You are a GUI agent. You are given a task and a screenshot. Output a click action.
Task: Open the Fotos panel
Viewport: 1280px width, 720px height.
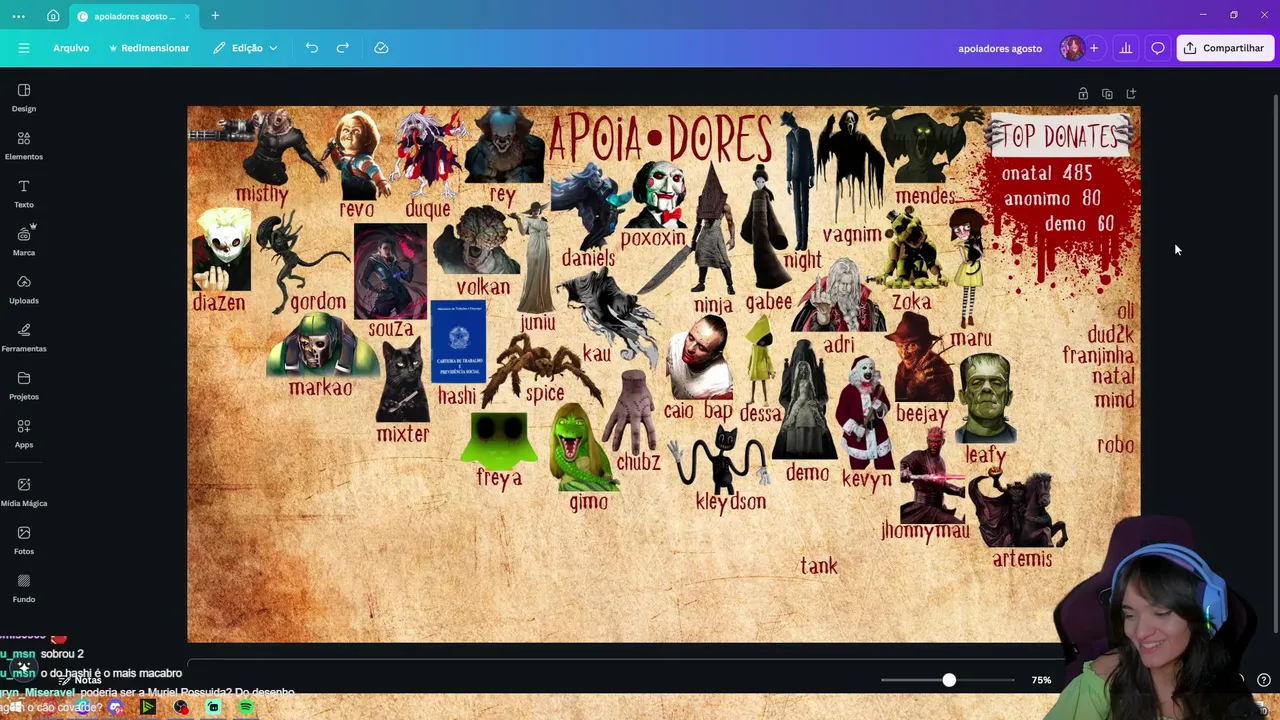click(24, 540)
